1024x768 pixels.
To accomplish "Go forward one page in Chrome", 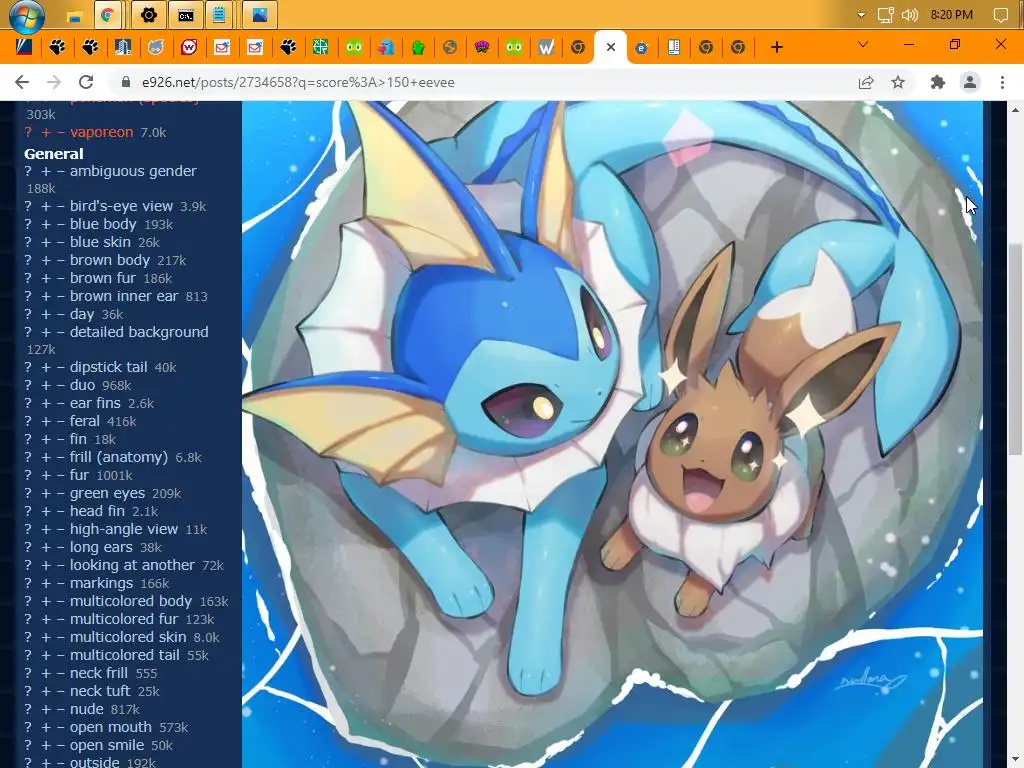I will 54,82.
